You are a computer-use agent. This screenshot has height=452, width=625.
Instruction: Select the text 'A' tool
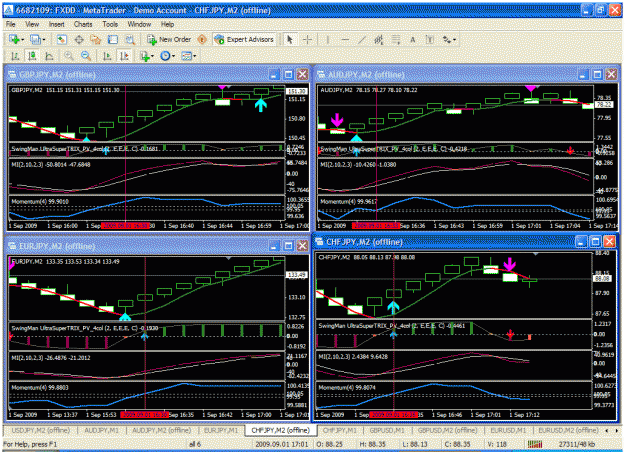click(413, 39)
